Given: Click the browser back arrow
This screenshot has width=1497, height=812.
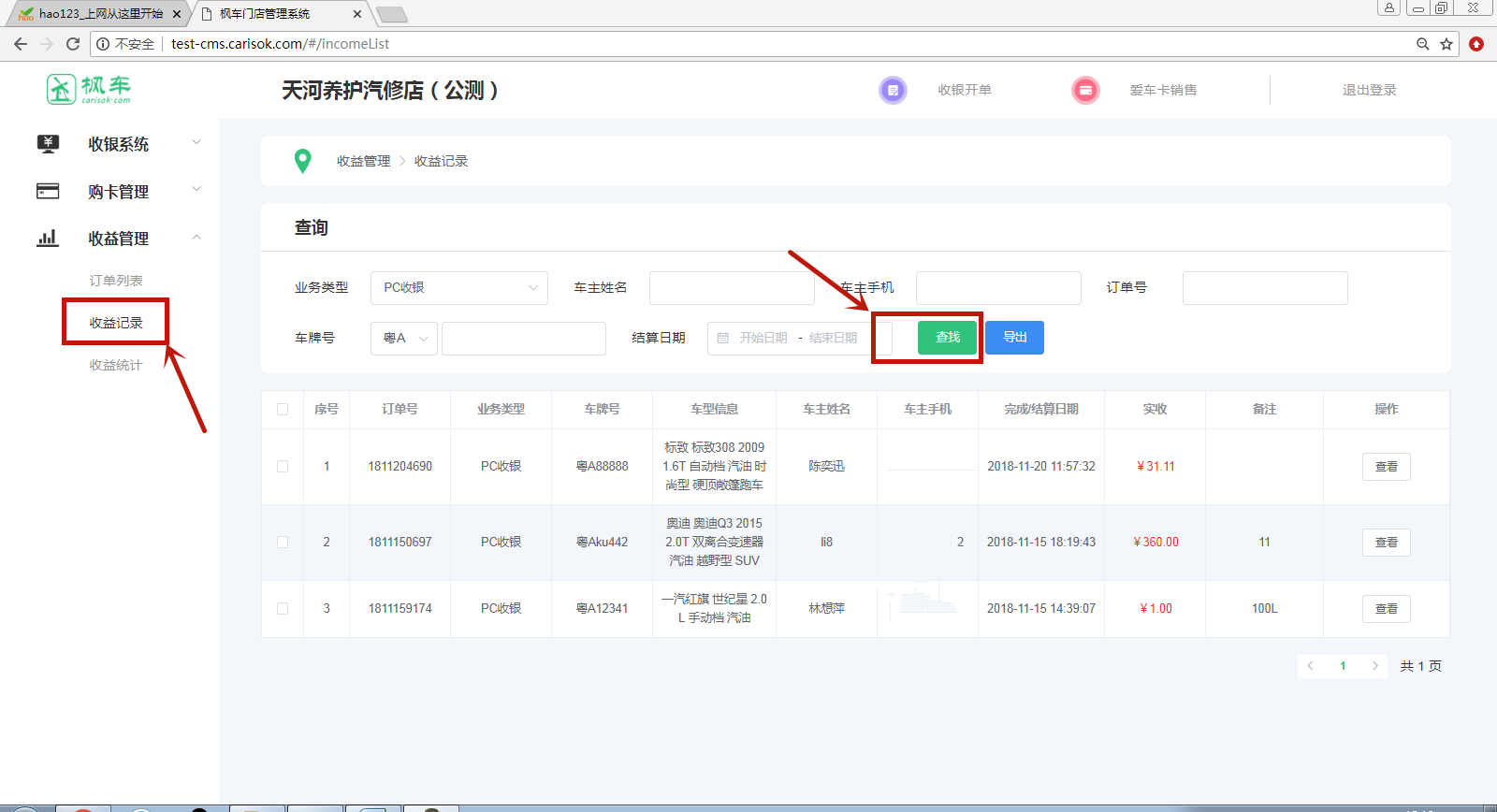Looking at the screenshot, I should pos(21,44).
